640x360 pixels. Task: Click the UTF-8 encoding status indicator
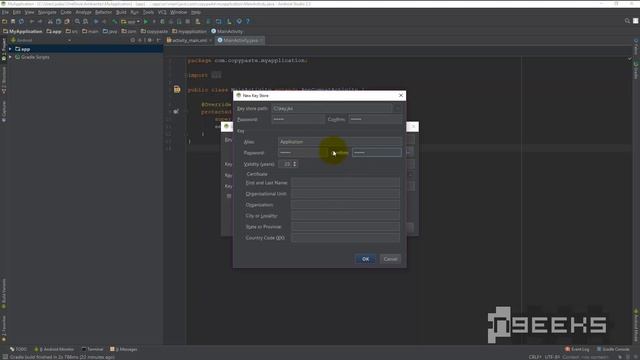(552, 357)
